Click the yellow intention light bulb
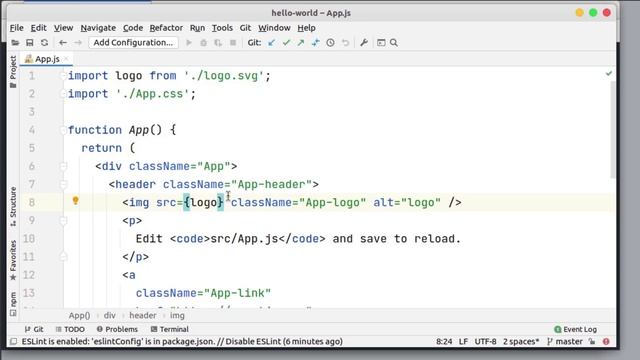 coord(76,200)
